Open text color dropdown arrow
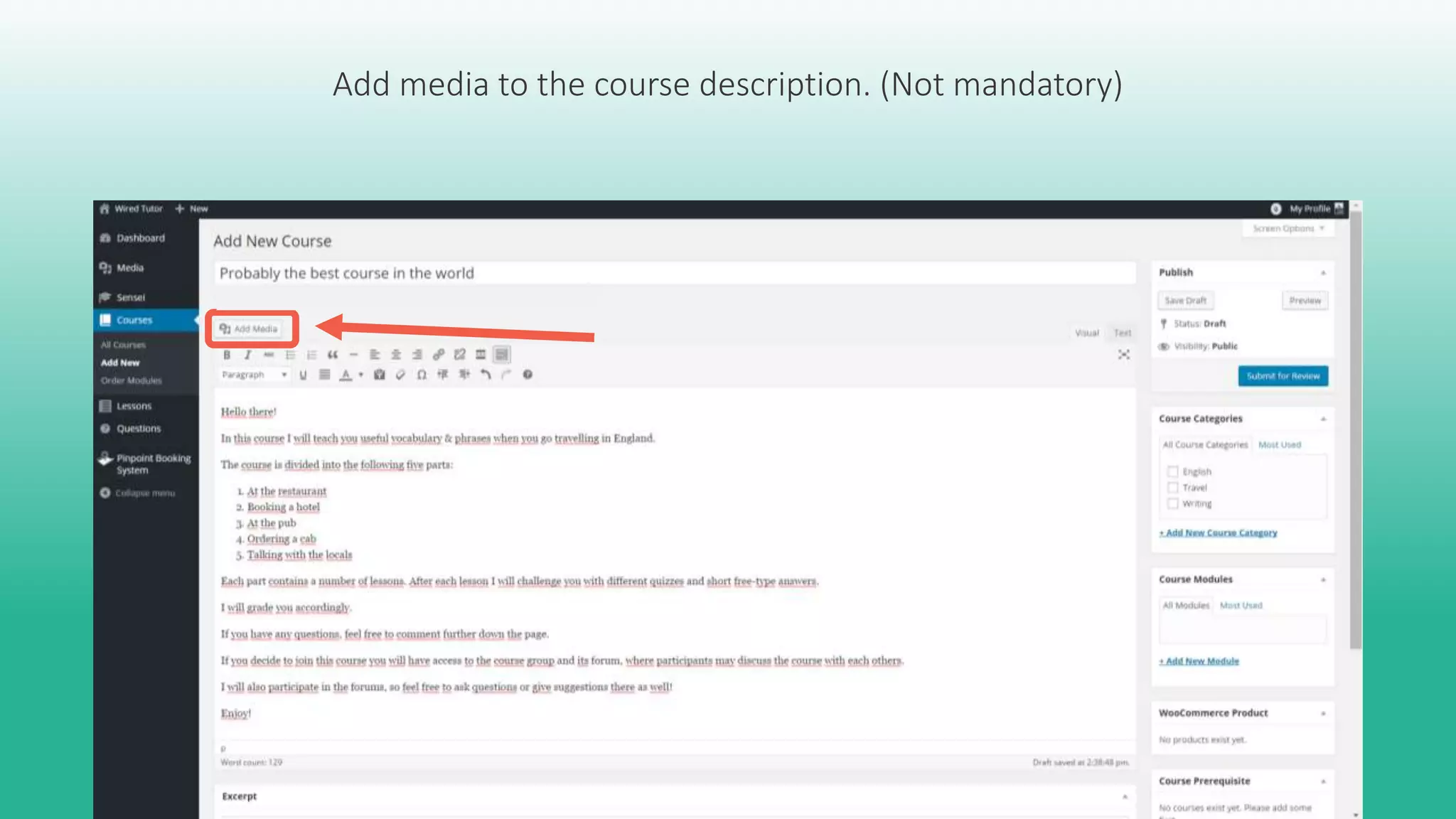 (360, 375)
